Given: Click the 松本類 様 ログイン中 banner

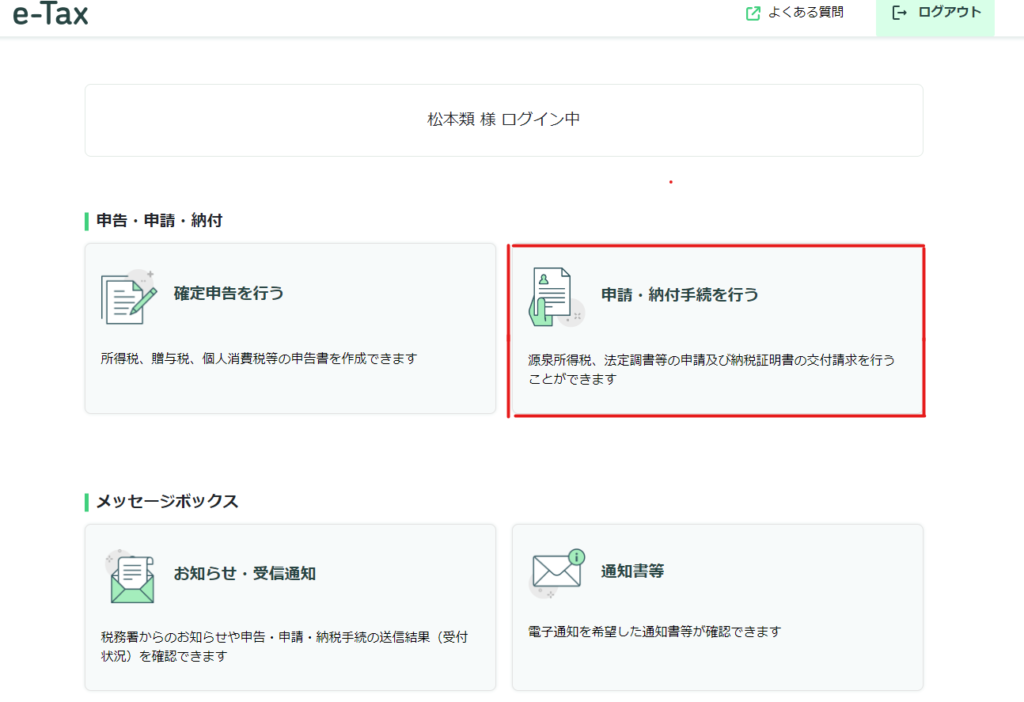Looking at the screenshot, I should click(x=503, y=120).
